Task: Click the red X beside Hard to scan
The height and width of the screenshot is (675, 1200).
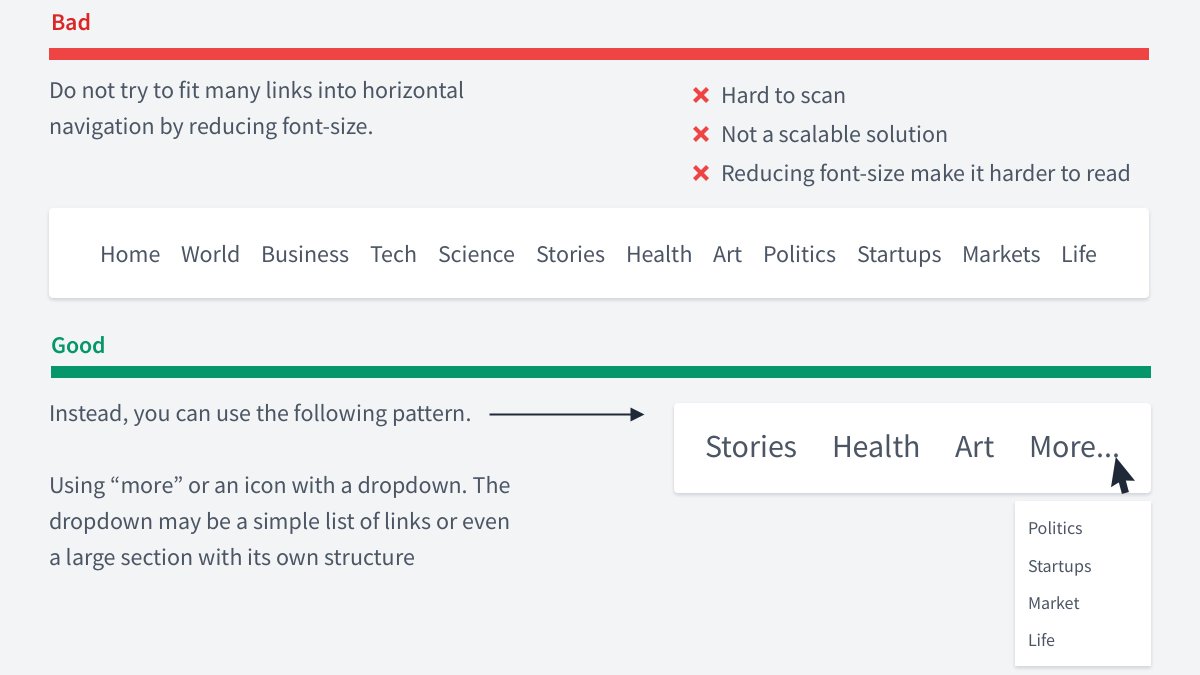Action: click(700, 96)
